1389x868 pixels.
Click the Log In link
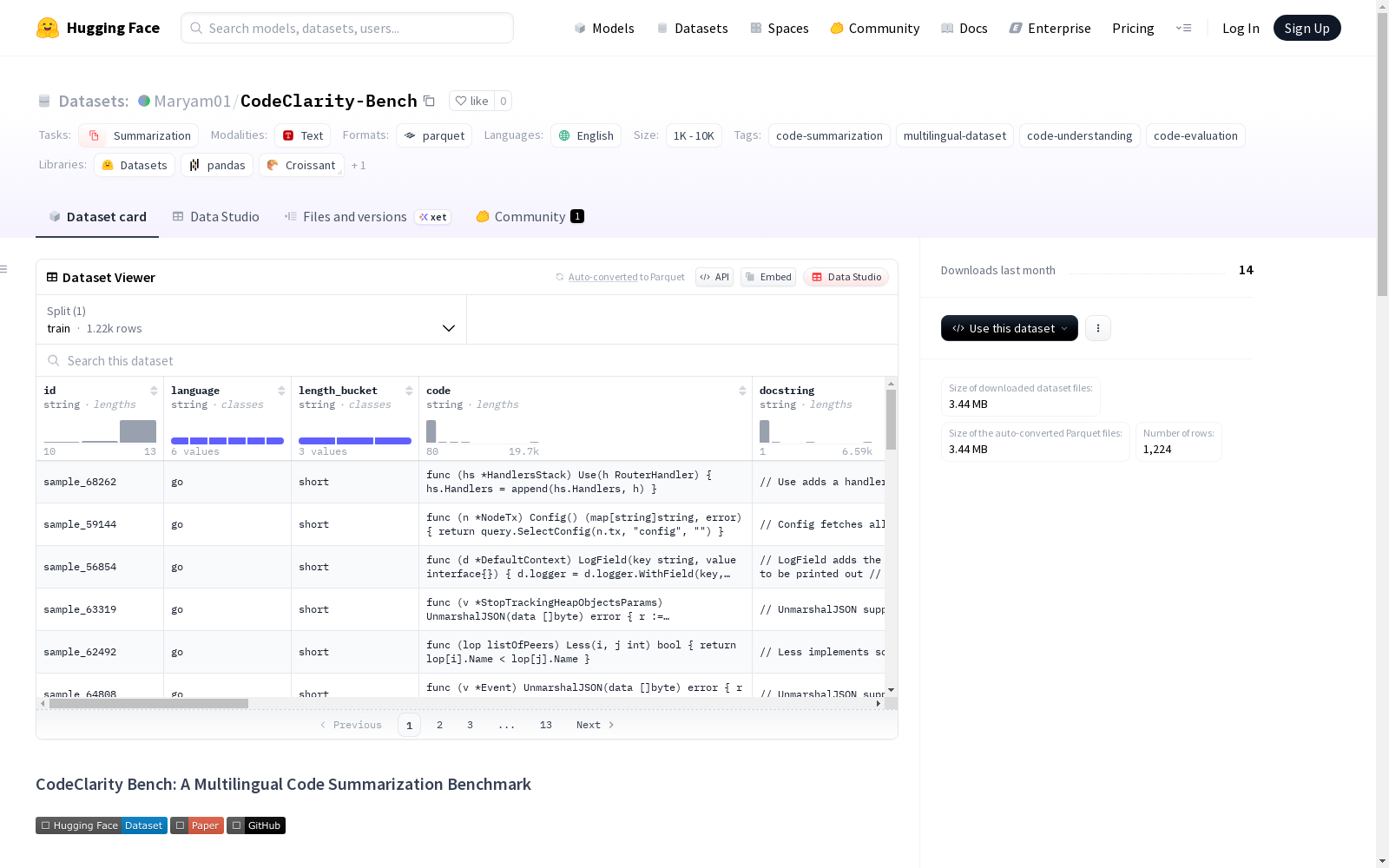pyautogui.click(x=1241, y=28)
